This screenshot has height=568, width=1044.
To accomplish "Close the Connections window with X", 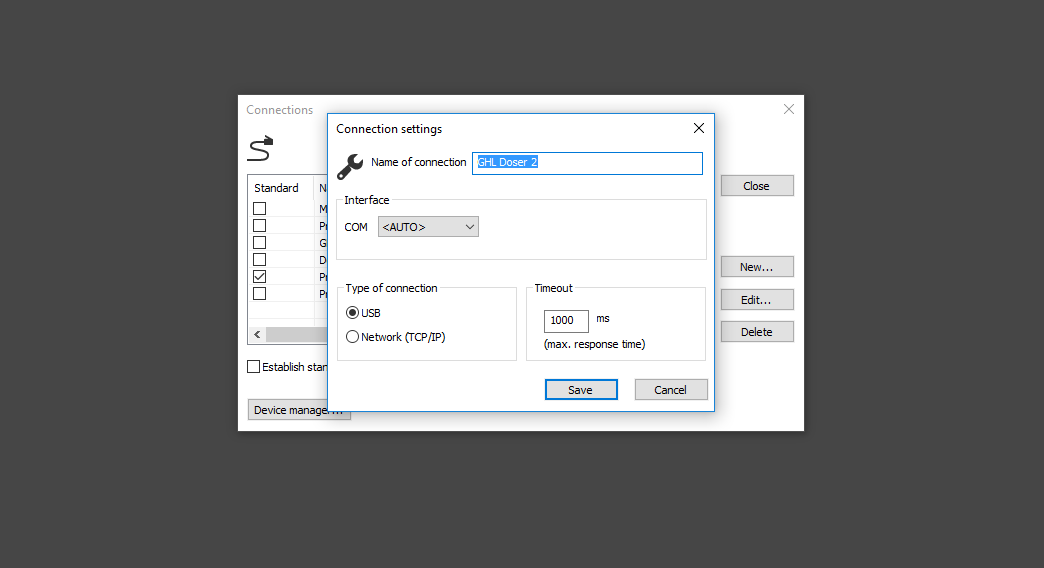I will point(789,109).
